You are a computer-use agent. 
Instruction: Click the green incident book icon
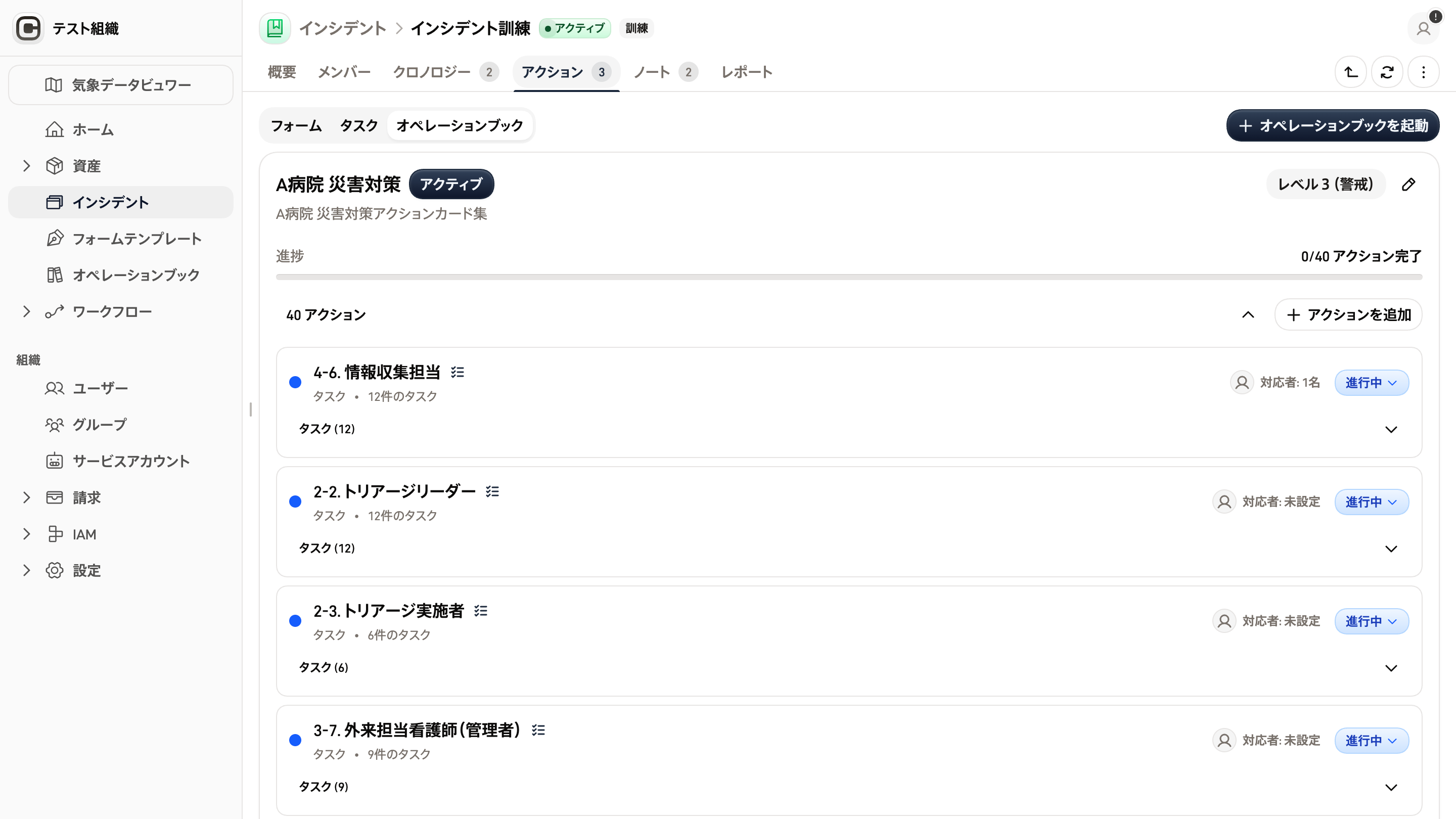point(275,28)
